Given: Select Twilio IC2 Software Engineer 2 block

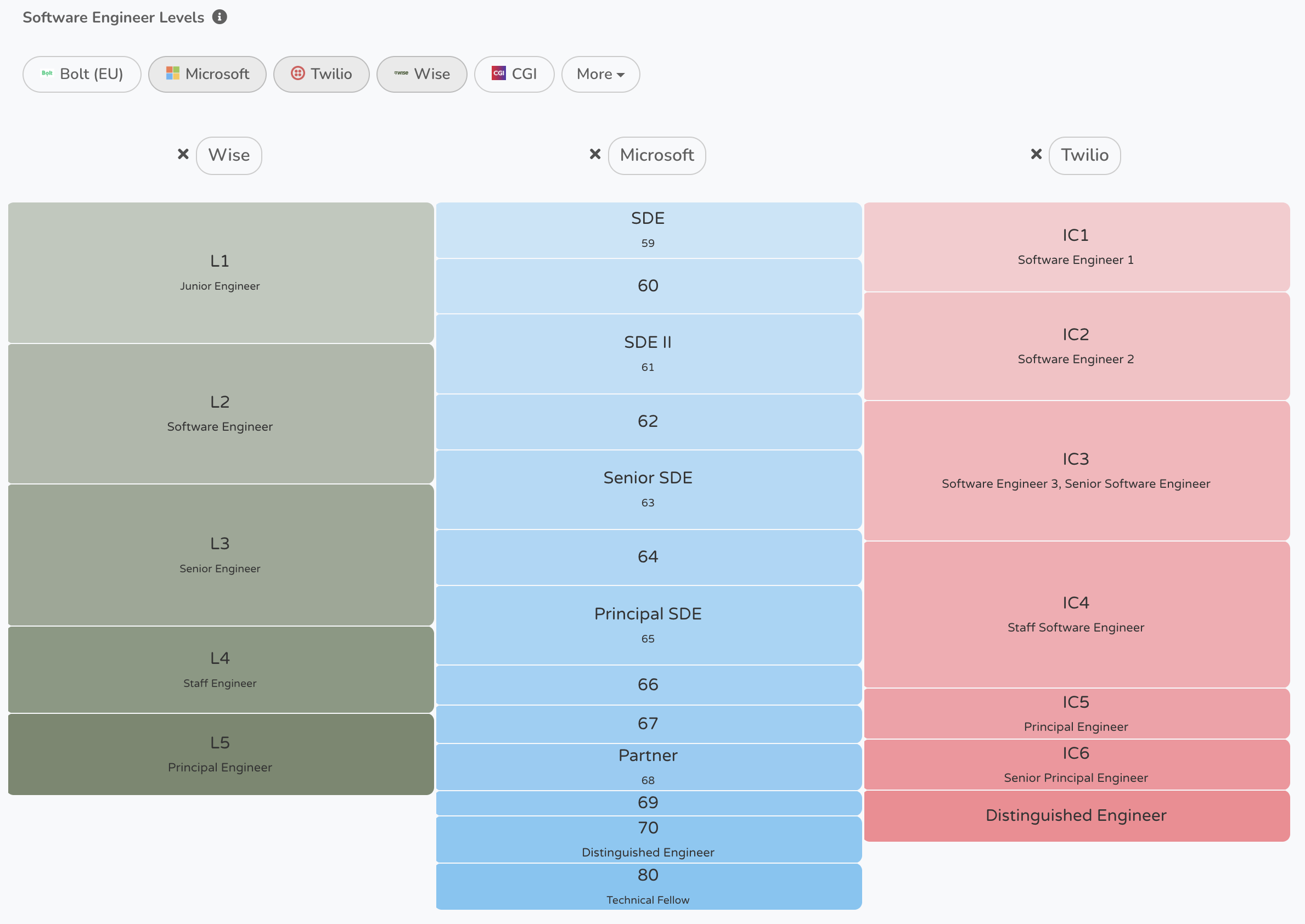Looking at the screenshot, I should 1077,346.
